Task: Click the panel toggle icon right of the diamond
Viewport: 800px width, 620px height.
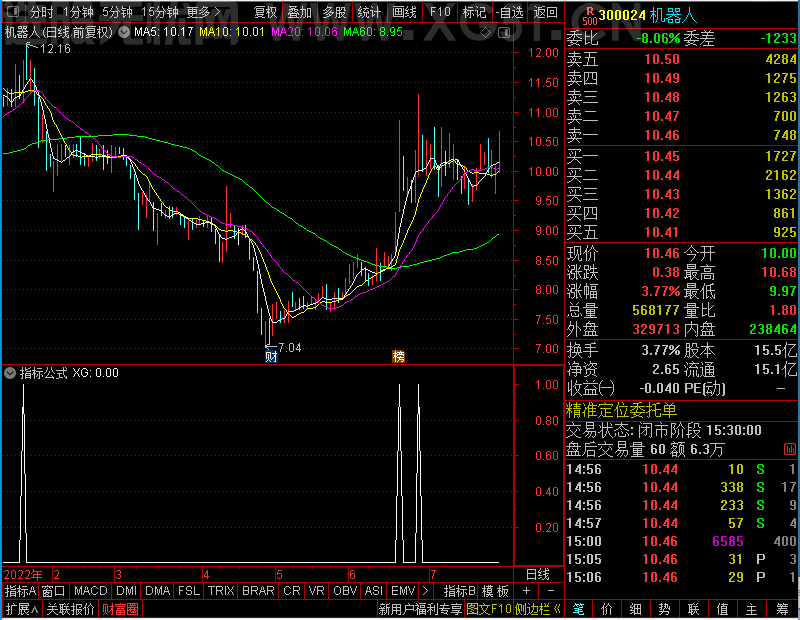Action: click(x=504, y=33)
